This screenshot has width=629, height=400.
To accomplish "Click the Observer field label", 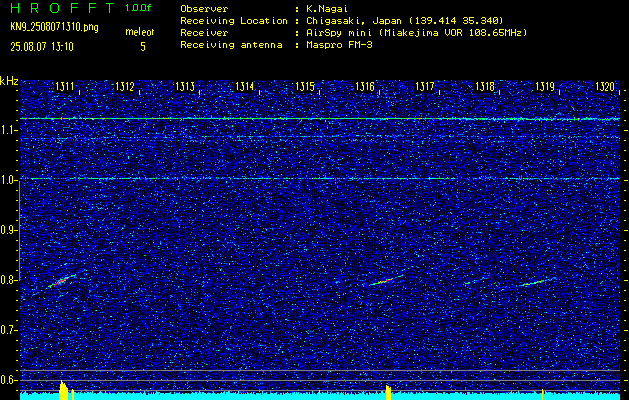I will [204, 9].
